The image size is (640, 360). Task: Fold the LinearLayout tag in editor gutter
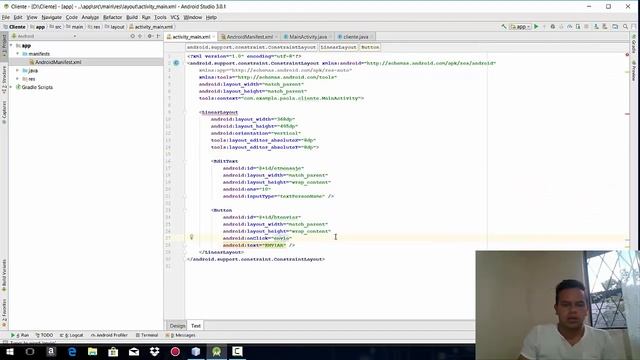click(184, 112)
